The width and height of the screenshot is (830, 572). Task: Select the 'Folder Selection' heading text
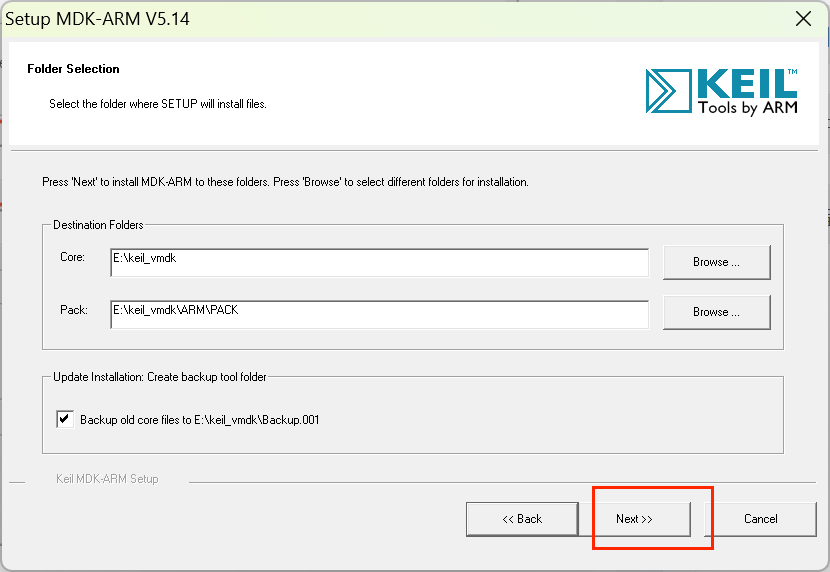point(74,69)
